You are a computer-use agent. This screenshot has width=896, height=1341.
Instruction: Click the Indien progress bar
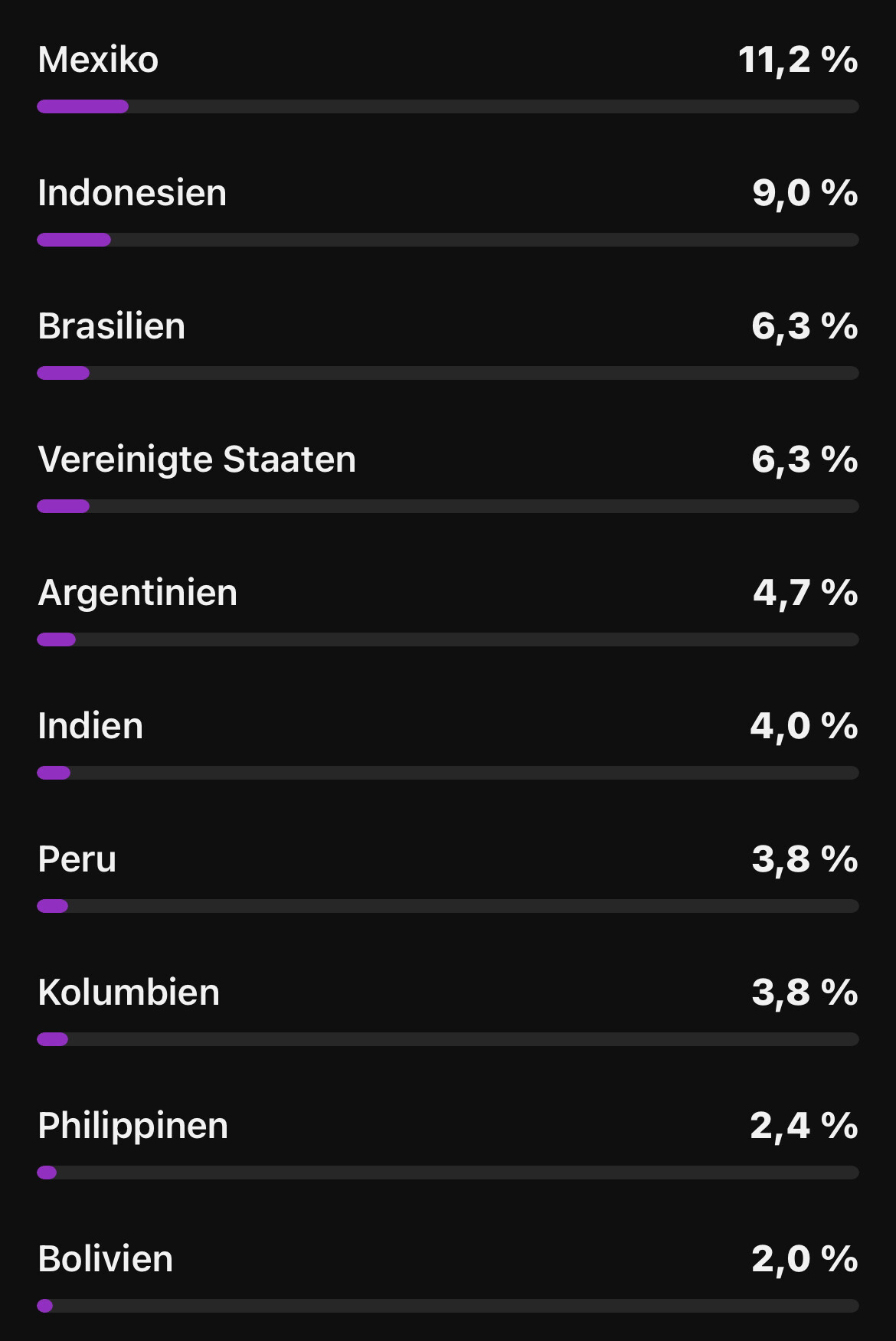448,773
